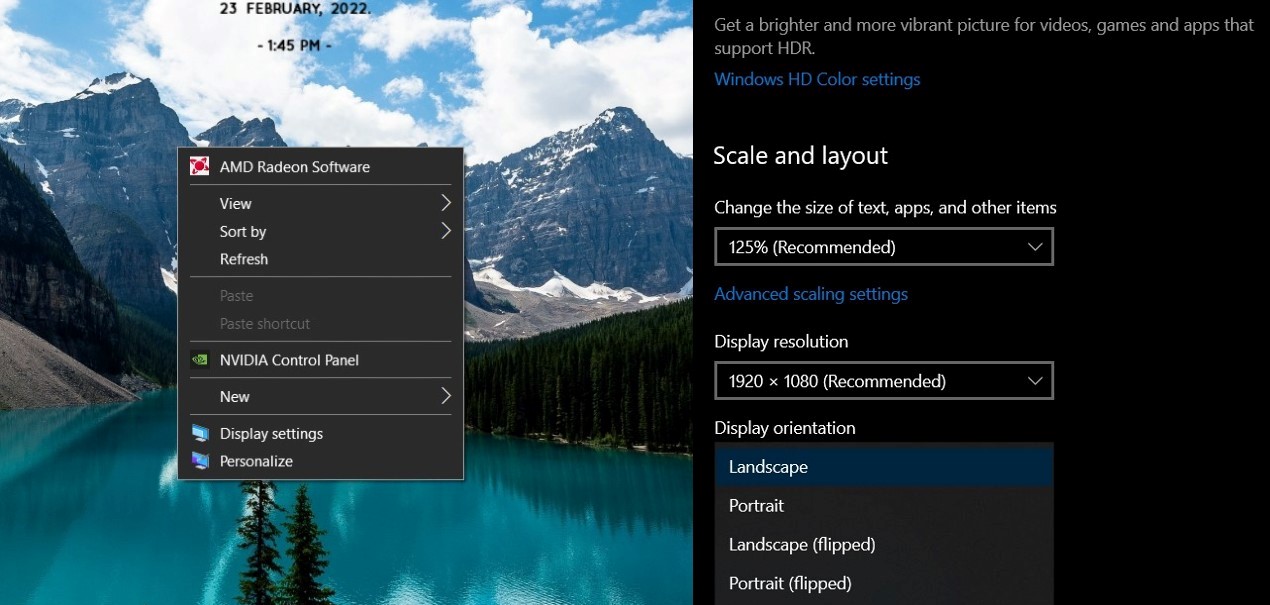
Task: Select Refresh from the context menu
Action: (244, 259)
